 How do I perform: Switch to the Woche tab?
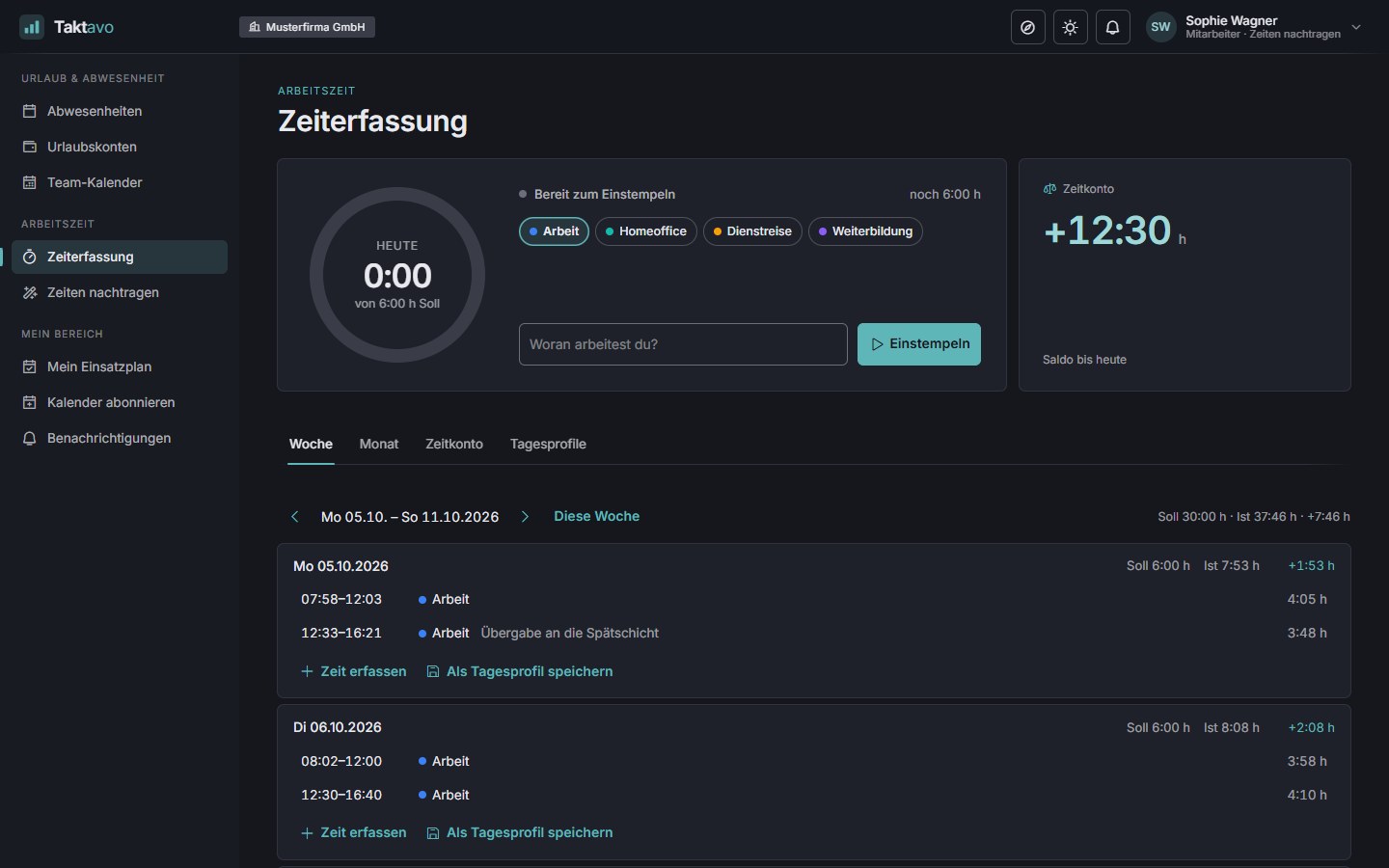[311, 444]
